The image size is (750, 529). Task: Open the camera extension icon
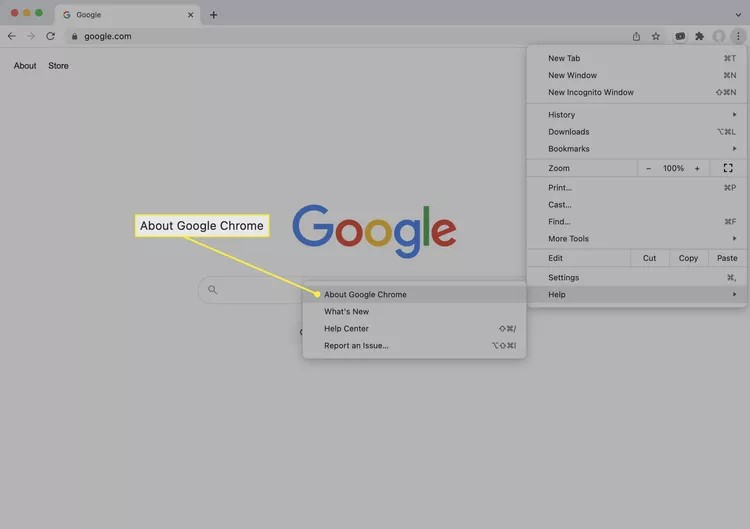680,36
